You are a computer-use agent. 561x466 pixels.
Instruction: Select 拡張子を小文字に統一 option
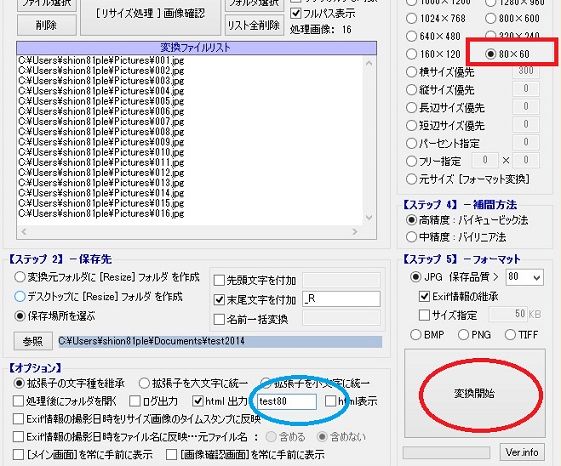[266, 383]
